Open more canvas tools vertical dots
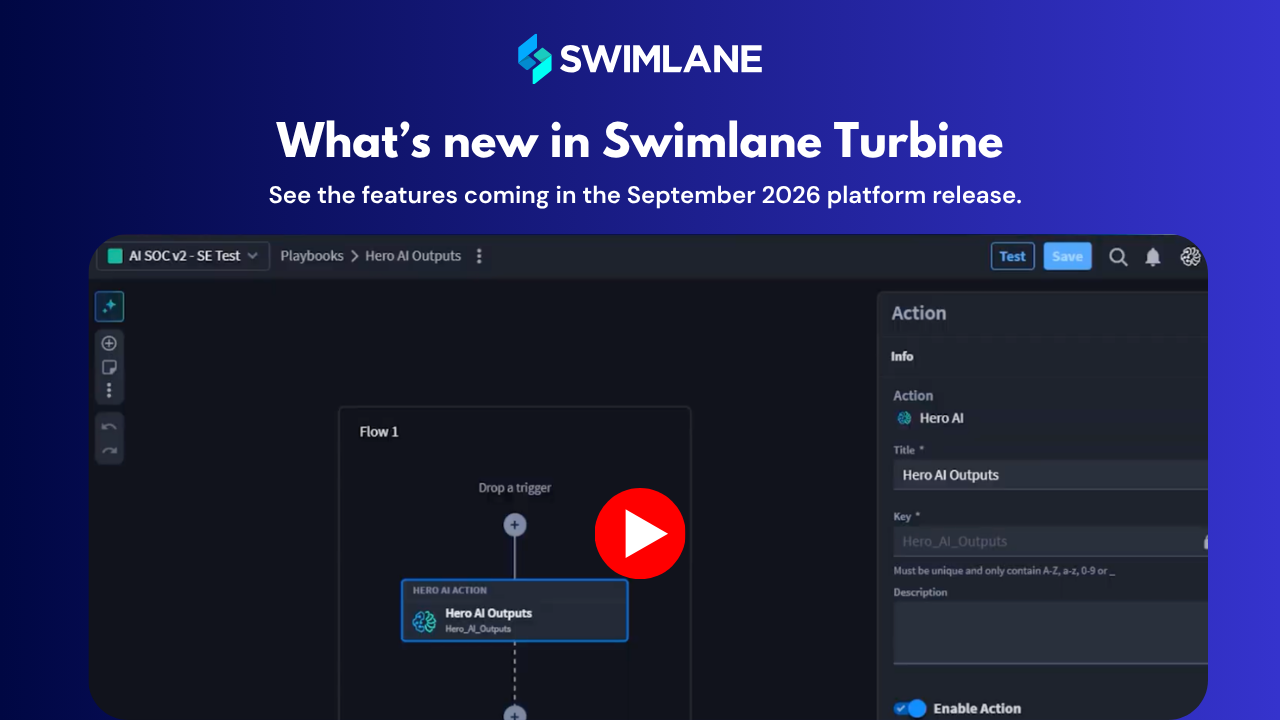The height and width of the screenshot is (720, 1280). click(x=109, y=390)
